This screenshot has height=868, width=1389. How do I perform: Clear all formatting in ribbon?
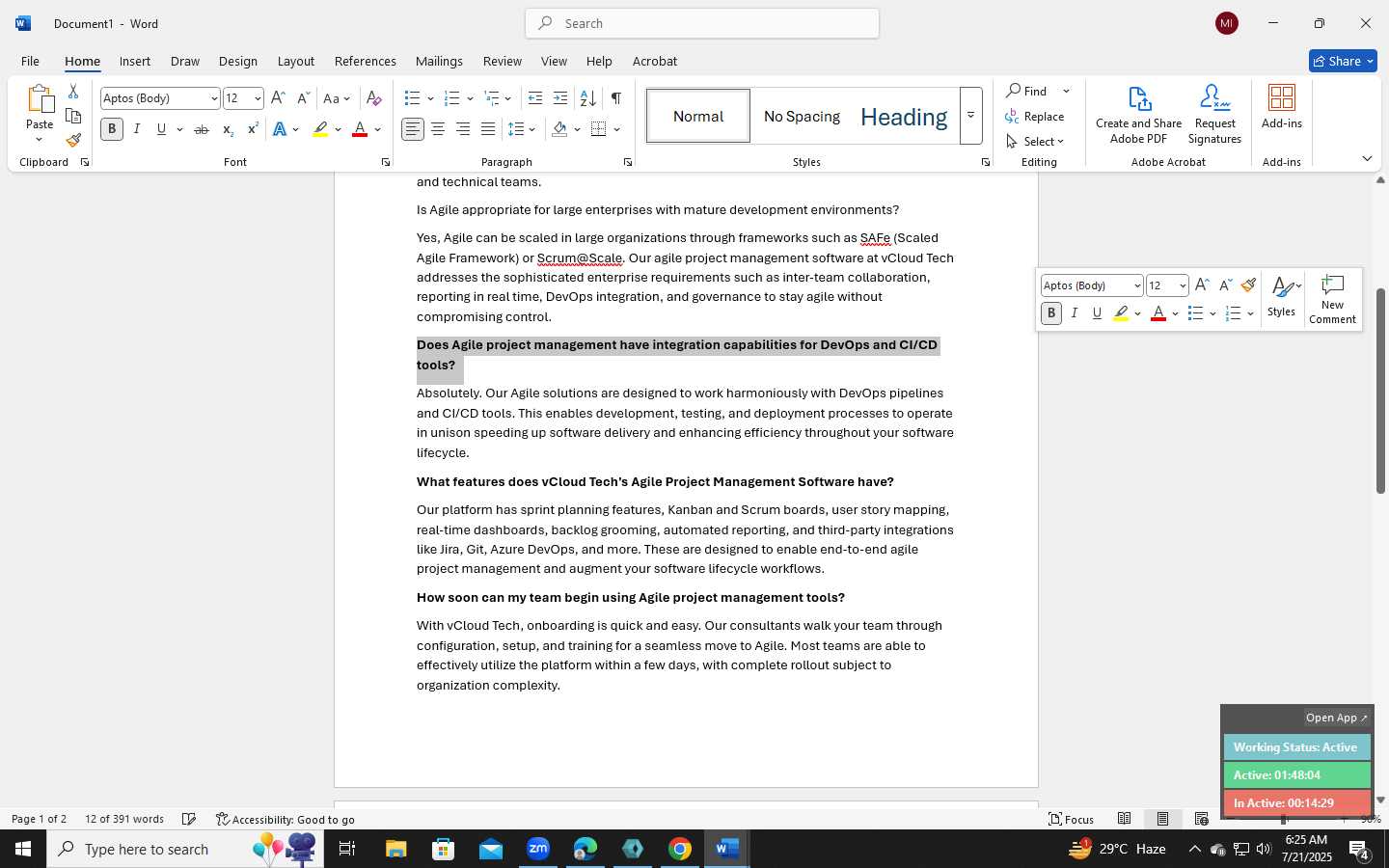(374, 97)
